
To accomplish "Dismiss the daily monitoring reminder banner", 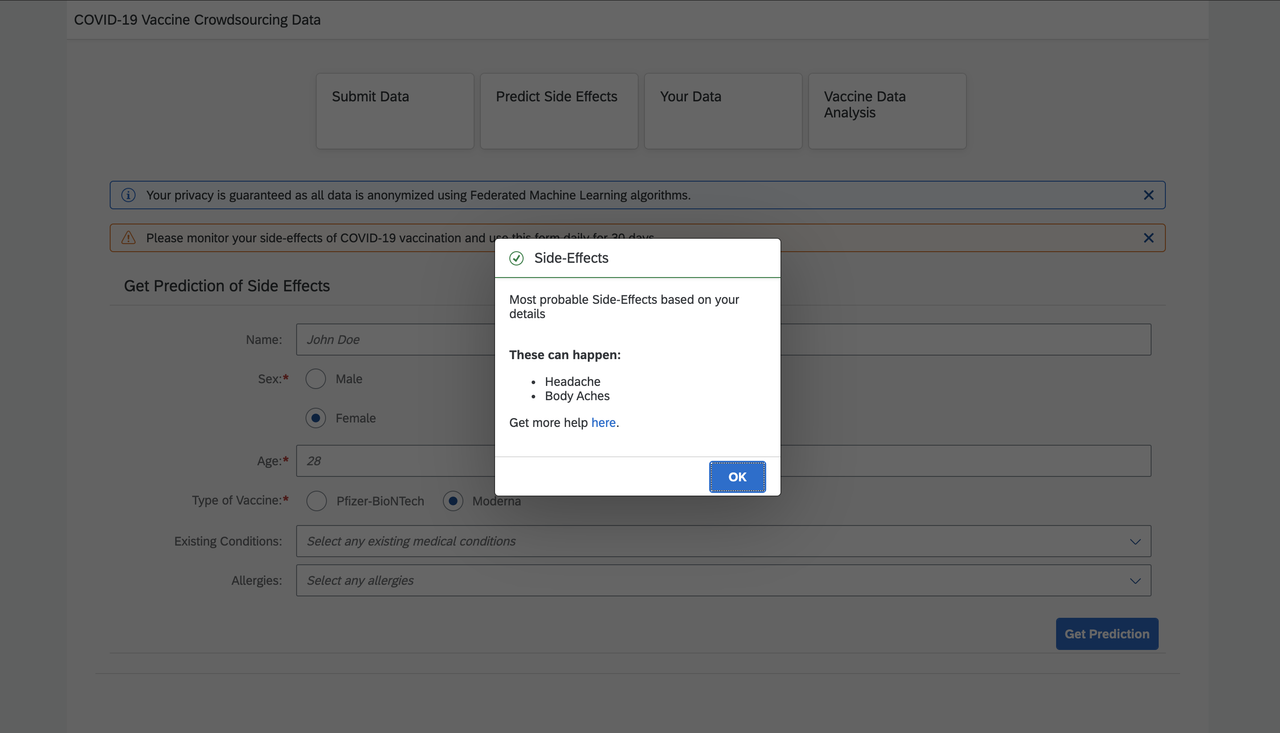I will [x=1148, y=237].
